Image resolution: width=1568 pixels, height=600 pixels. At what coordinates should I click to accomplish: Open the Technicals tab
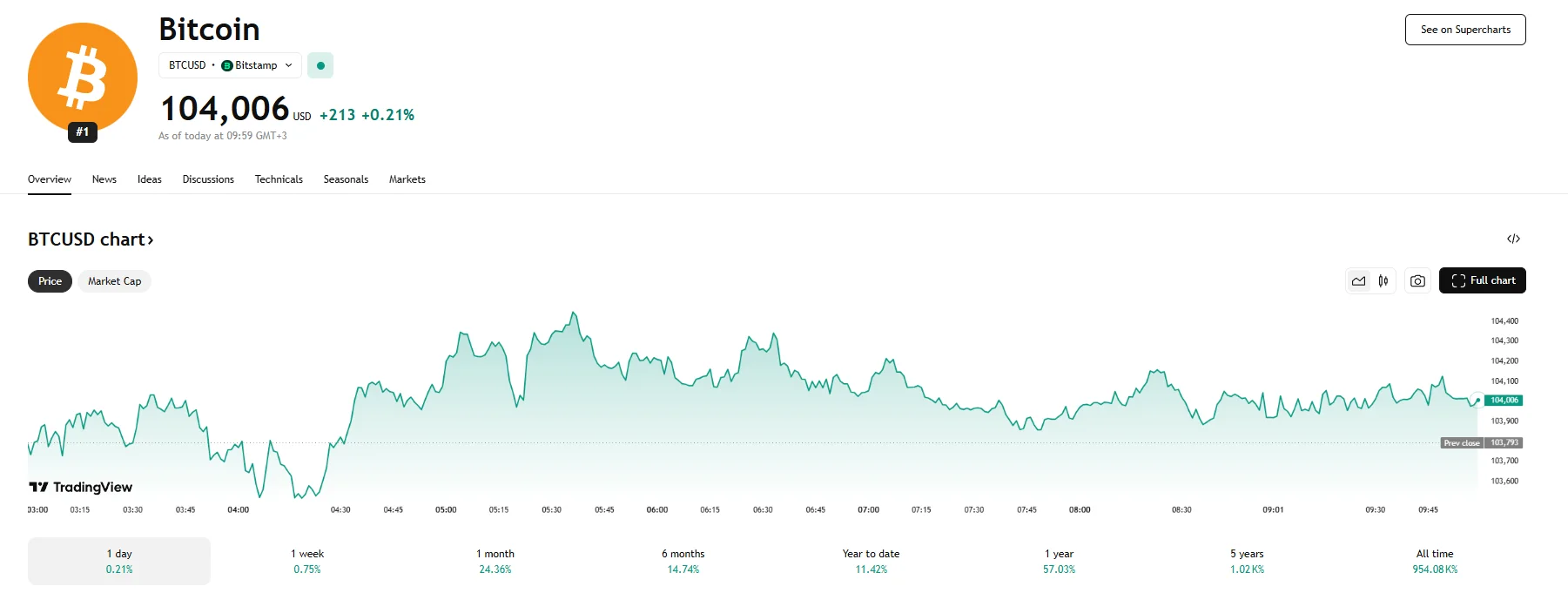point(279,179)
